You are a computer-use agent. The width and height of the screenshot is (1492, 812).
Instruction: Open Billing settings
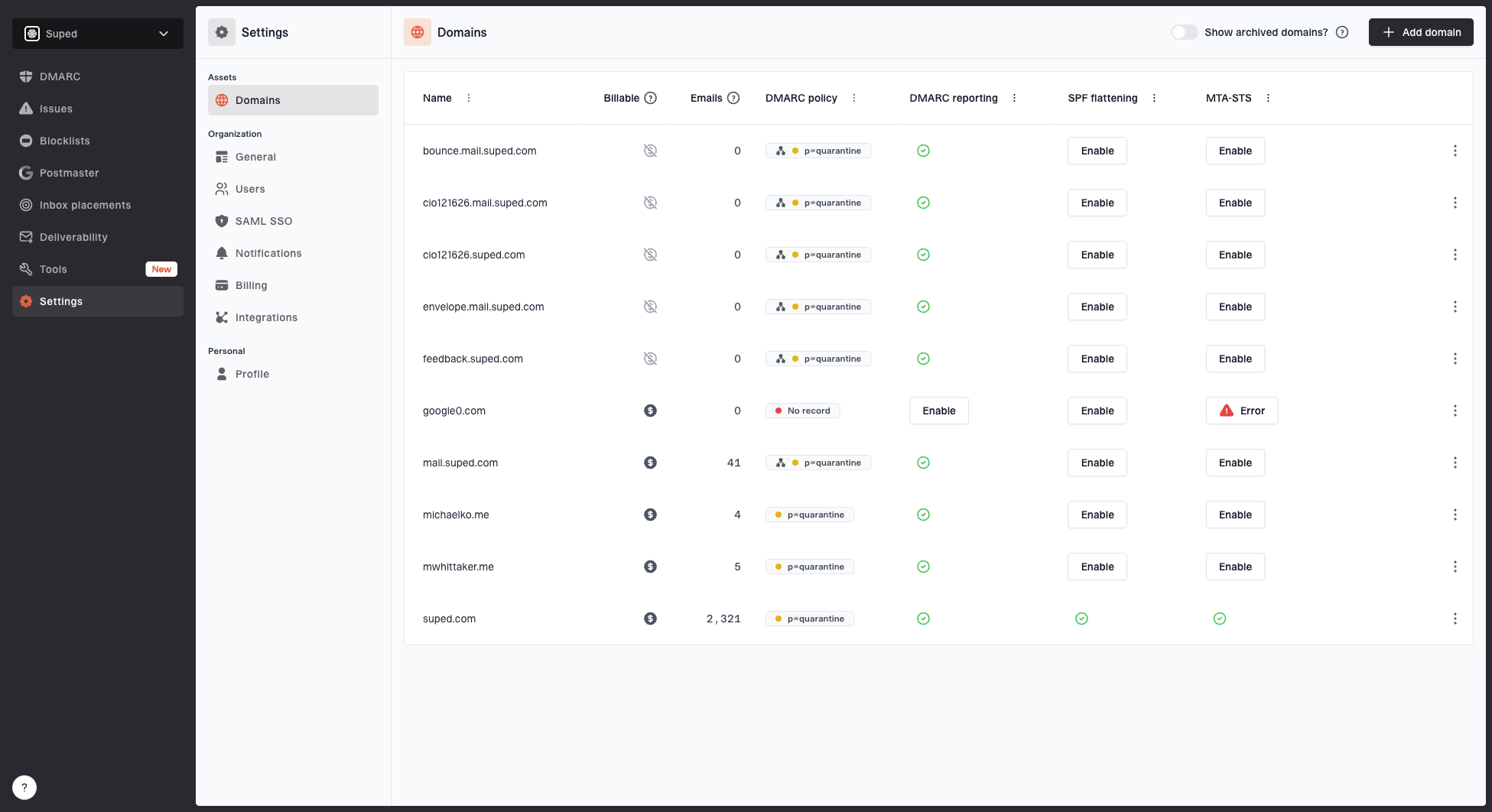pos(293,285)
